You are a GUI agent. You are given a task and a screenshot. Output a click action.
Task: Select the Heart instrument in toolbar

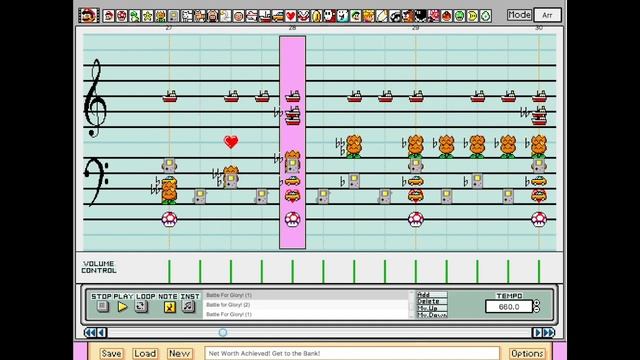coord(291,16)
